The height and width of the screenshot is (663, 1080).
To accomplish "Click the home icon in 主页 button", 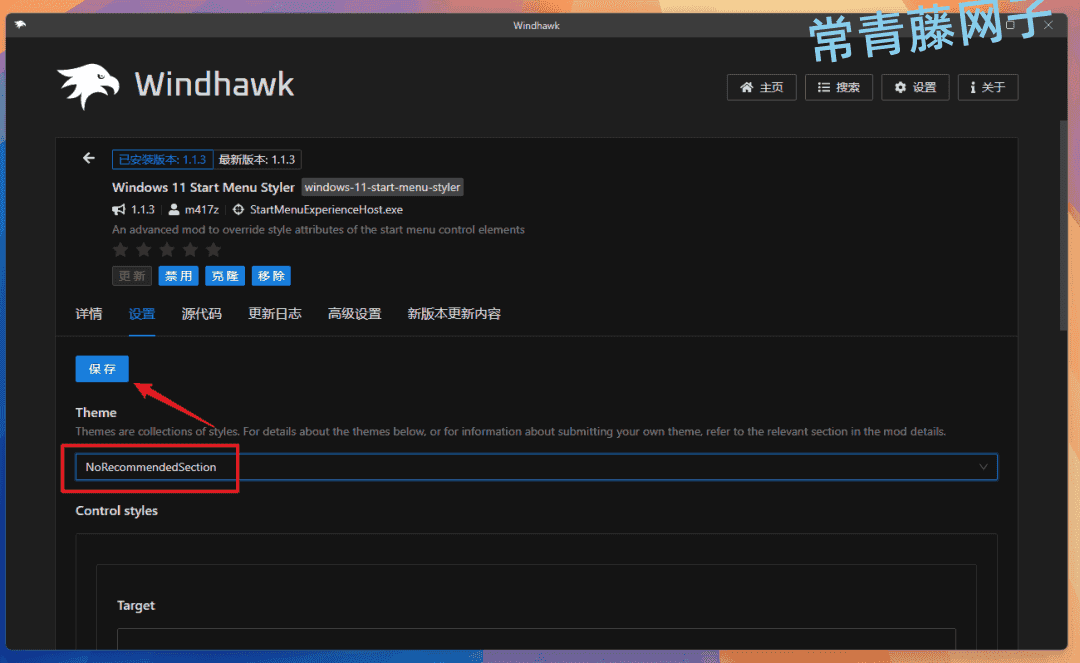I will tap(746, 87).
